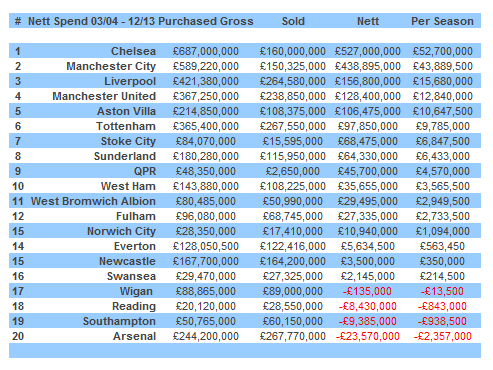Select Wigan's negative nett value -£135,000
This screenshot has width=493, height=370.
tap(367, 291)
